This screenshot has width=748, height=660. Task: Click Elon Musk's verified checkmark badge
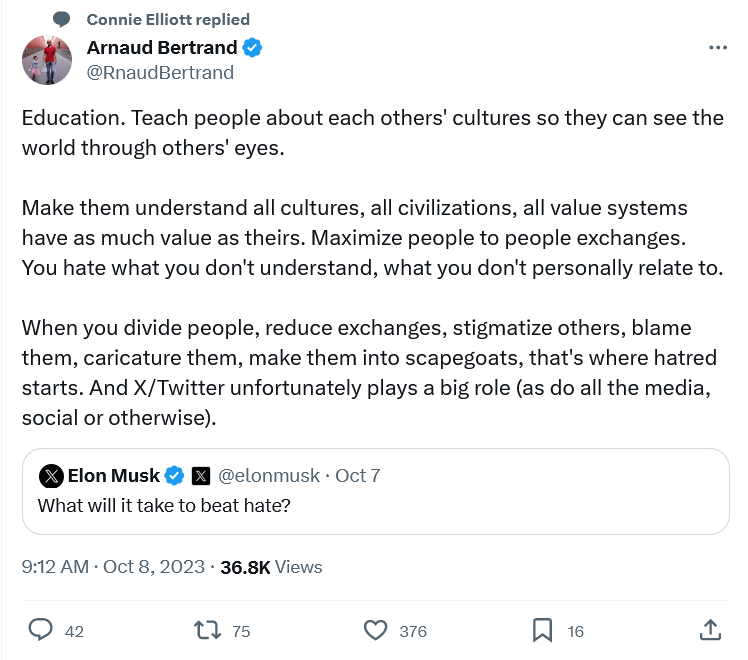pos(174,475)
